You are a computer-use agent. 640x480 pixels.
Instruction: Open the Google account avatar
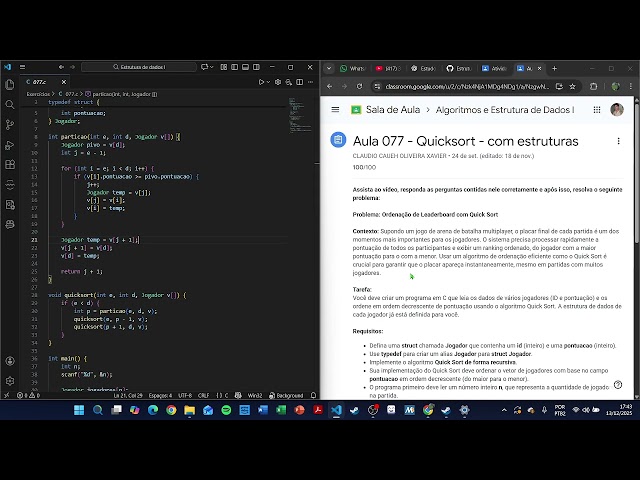[x=617, y=110]
